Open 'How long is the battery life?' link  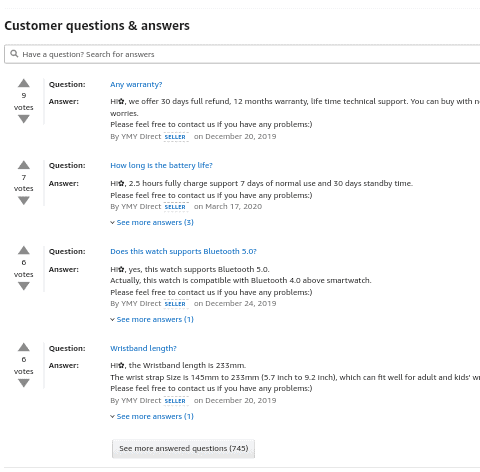click(x=161, y=165)
